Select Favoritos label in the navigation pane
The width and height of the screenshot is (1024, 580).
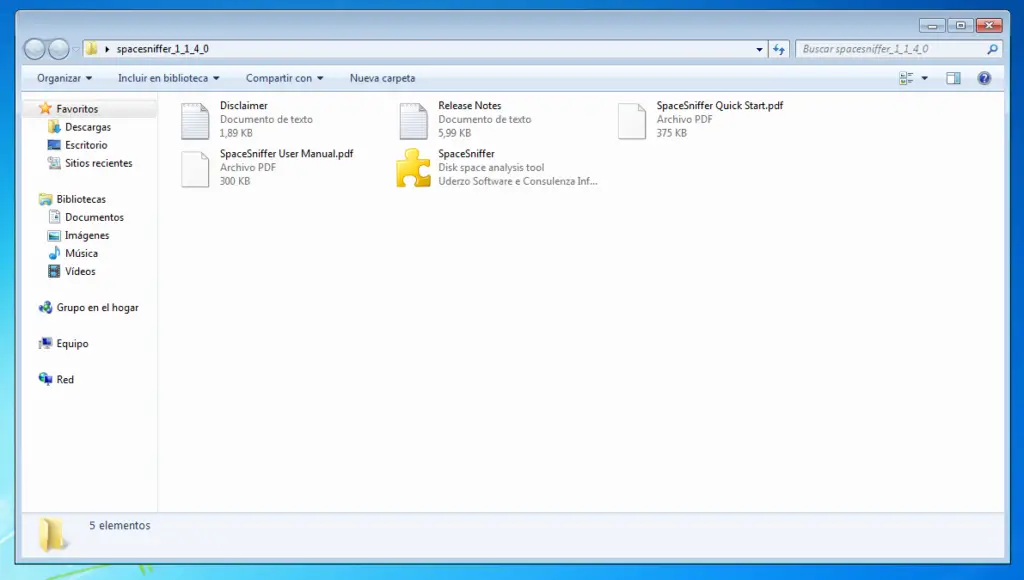[77, 109]
